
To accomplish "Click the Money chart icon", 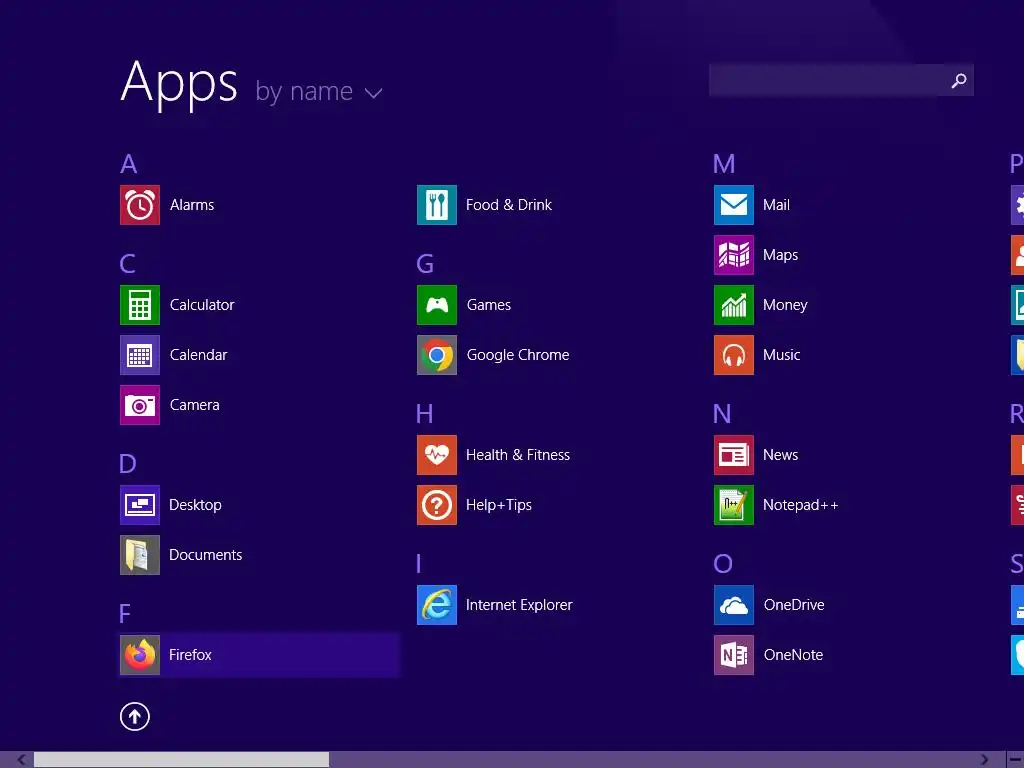I will 734,305.
